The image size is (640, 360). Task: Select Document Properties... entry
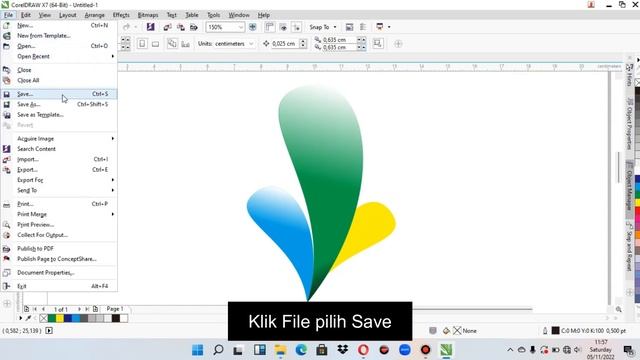click(x=59, y=273)
